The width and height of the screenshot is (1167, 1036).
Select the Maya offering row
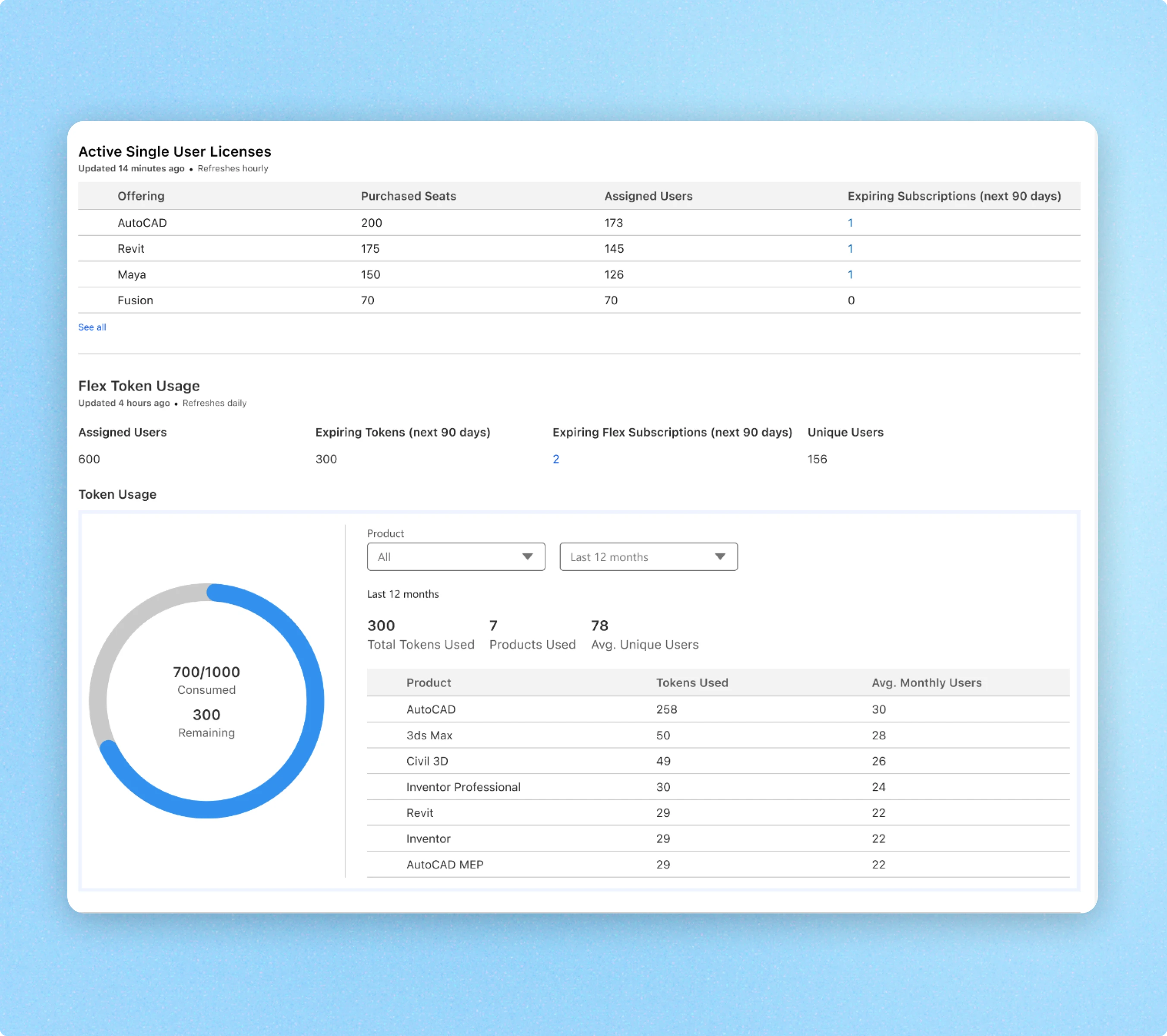pyautogui.click(x=579, y=274)
